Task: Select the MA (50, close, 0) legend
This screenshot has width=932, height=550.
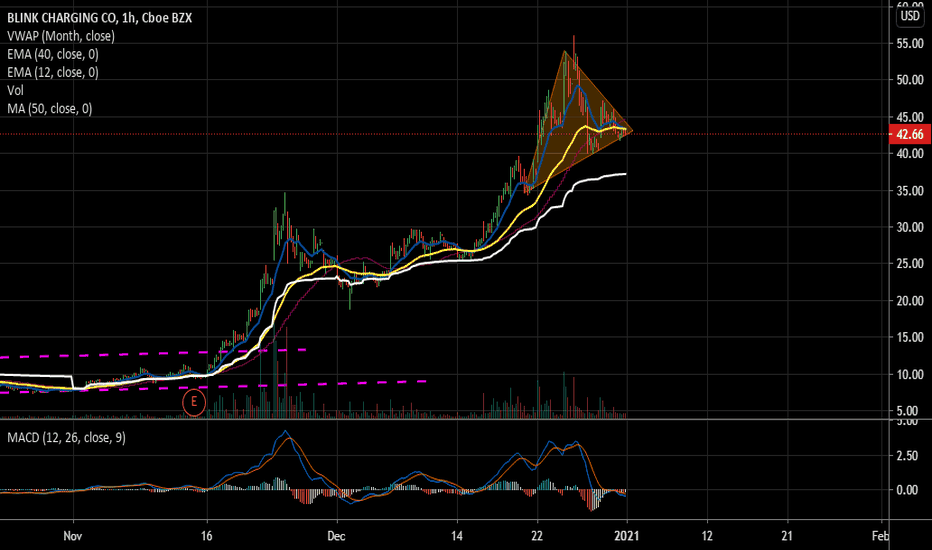Action: click(x=49, y=109)
